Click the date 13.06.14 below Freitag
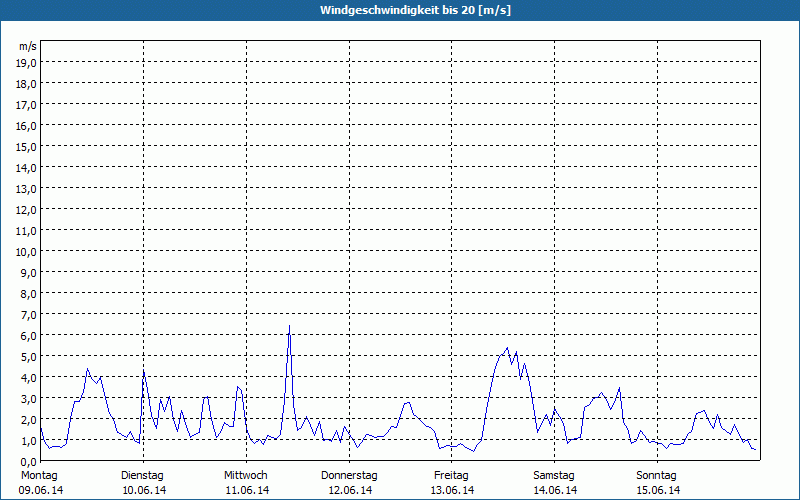This screenshot has height=500, width=800. (x=452, y=490)
